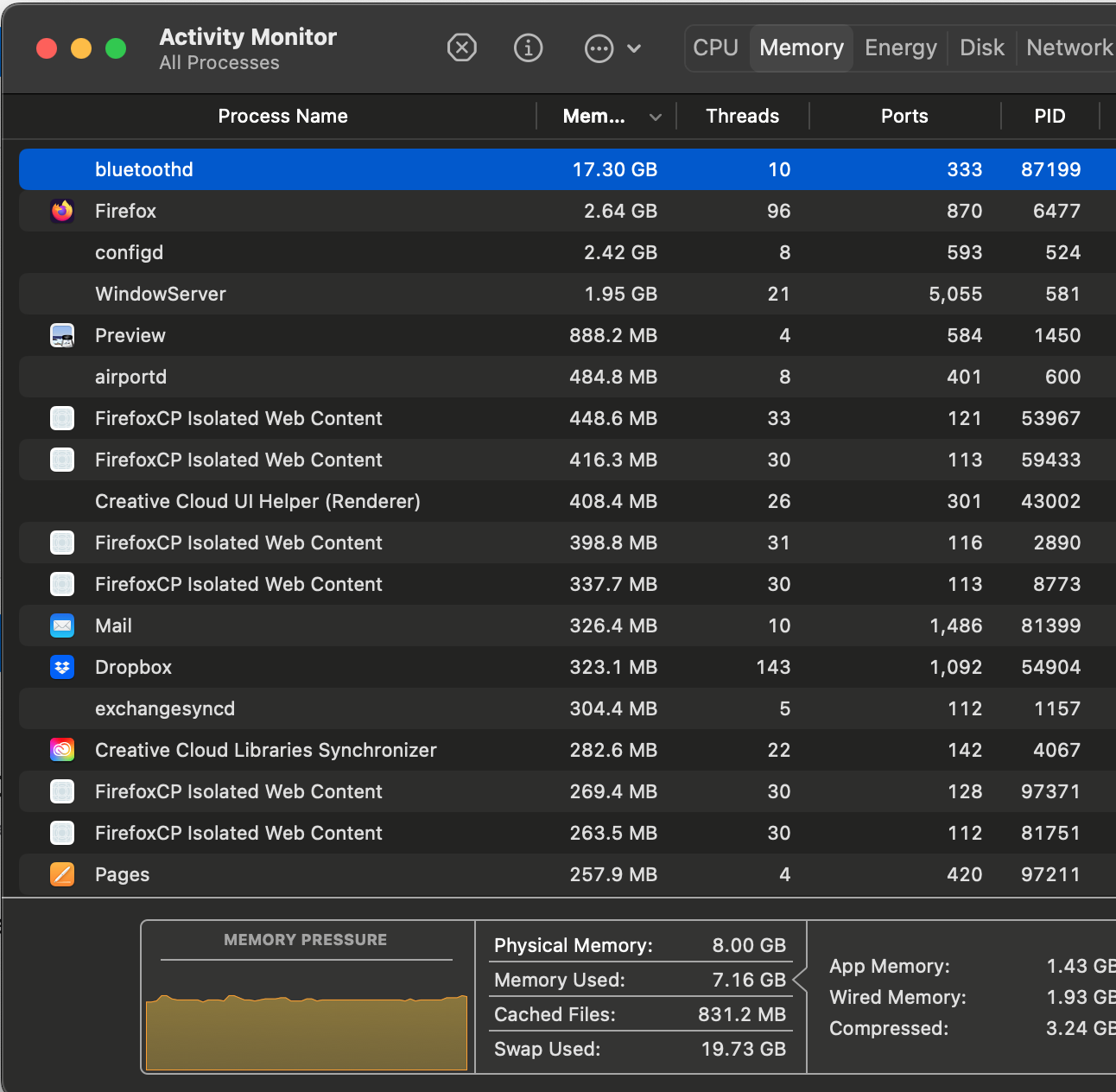This screenshot has height=1092, width=1116.
Task: Open the Energy tab
Action: pos(900,48)
